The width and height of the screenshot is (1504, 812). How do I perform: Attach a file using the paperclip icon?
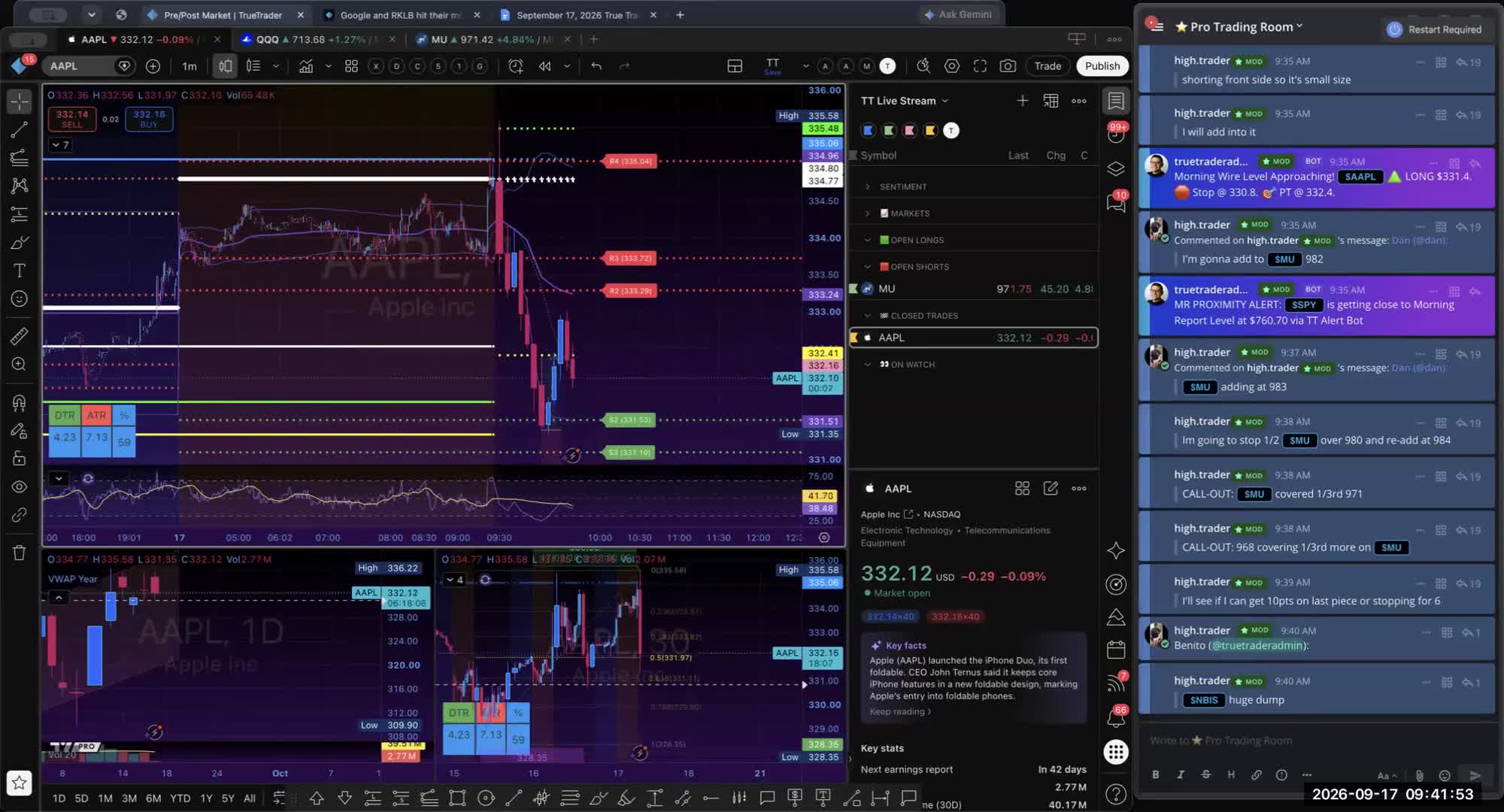click(1419, 775)
